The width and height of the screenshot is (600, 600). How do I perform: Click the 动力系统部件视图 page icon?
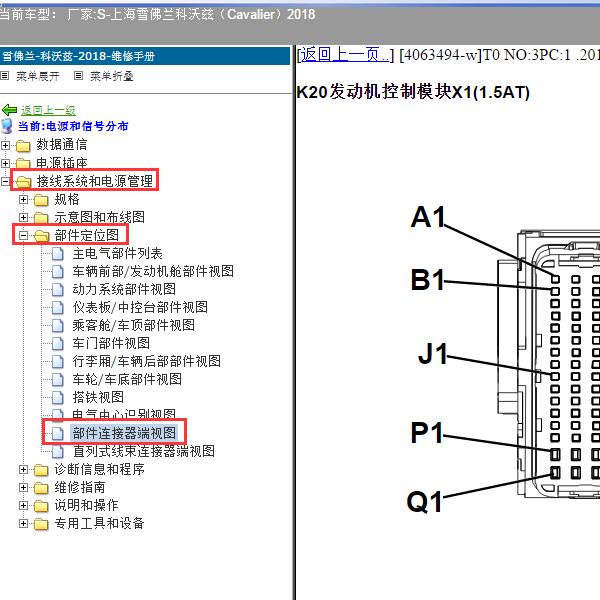tap(58, 289)
